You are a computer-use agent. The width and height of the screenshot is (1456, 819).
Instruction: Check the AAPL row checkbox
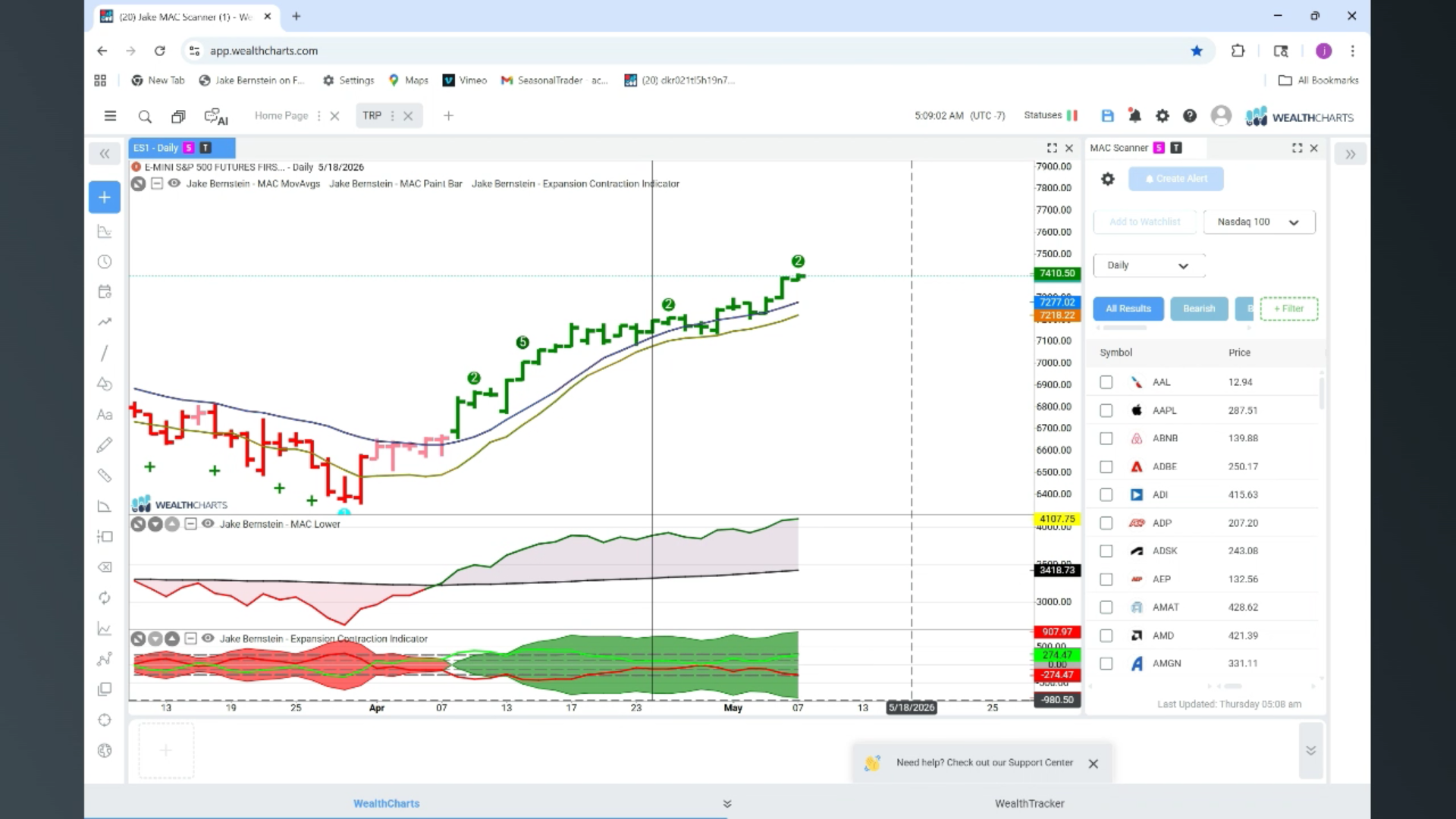click(1106, 410)
